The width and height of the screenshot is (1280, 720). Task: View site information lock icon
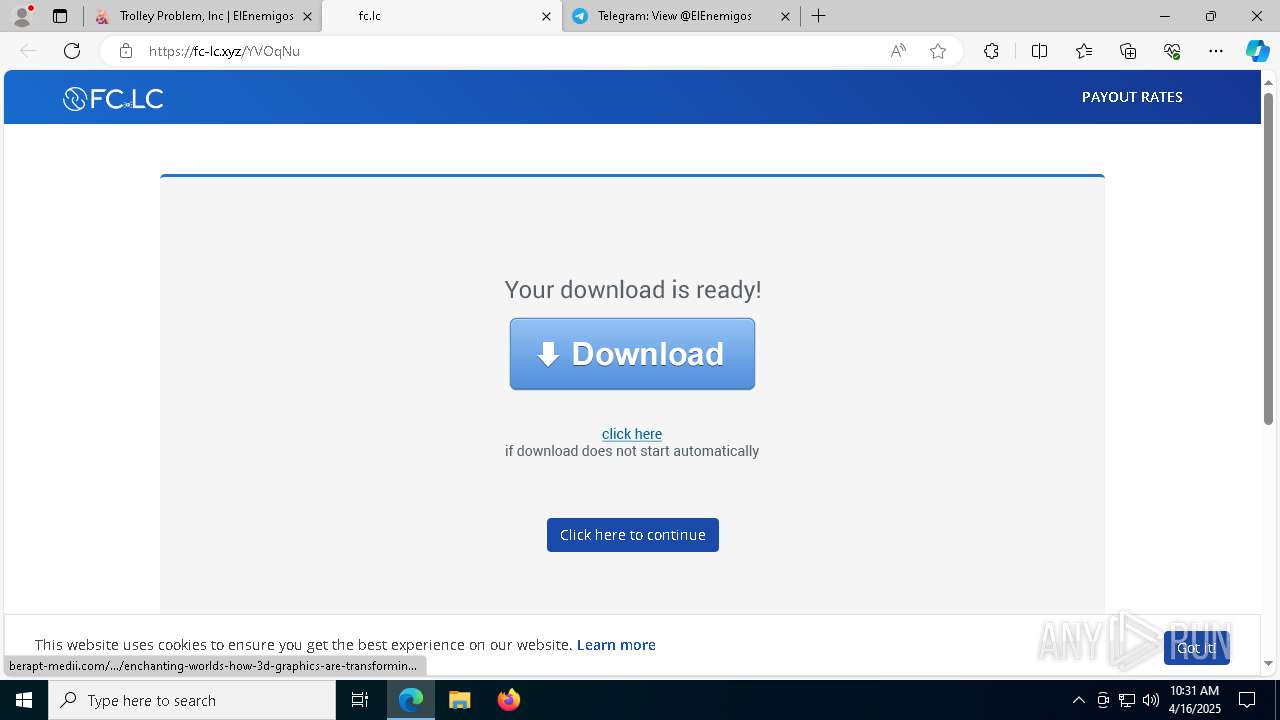pos(125,51)
